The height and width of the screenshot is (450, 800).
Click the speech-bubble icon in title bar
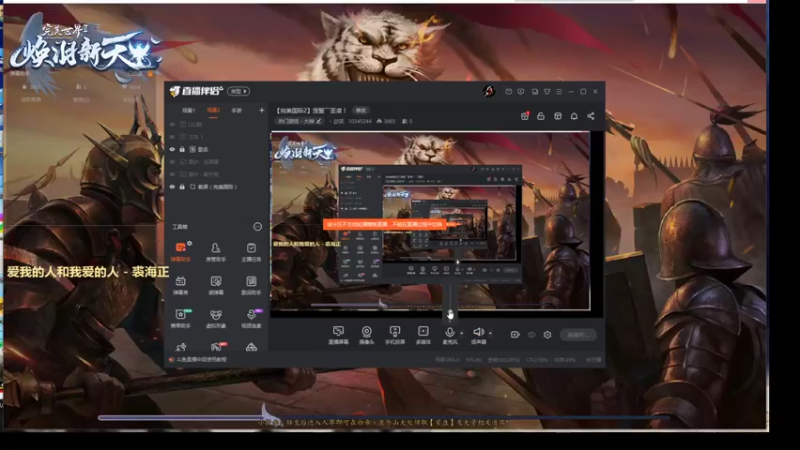click(x=521, y=92)
